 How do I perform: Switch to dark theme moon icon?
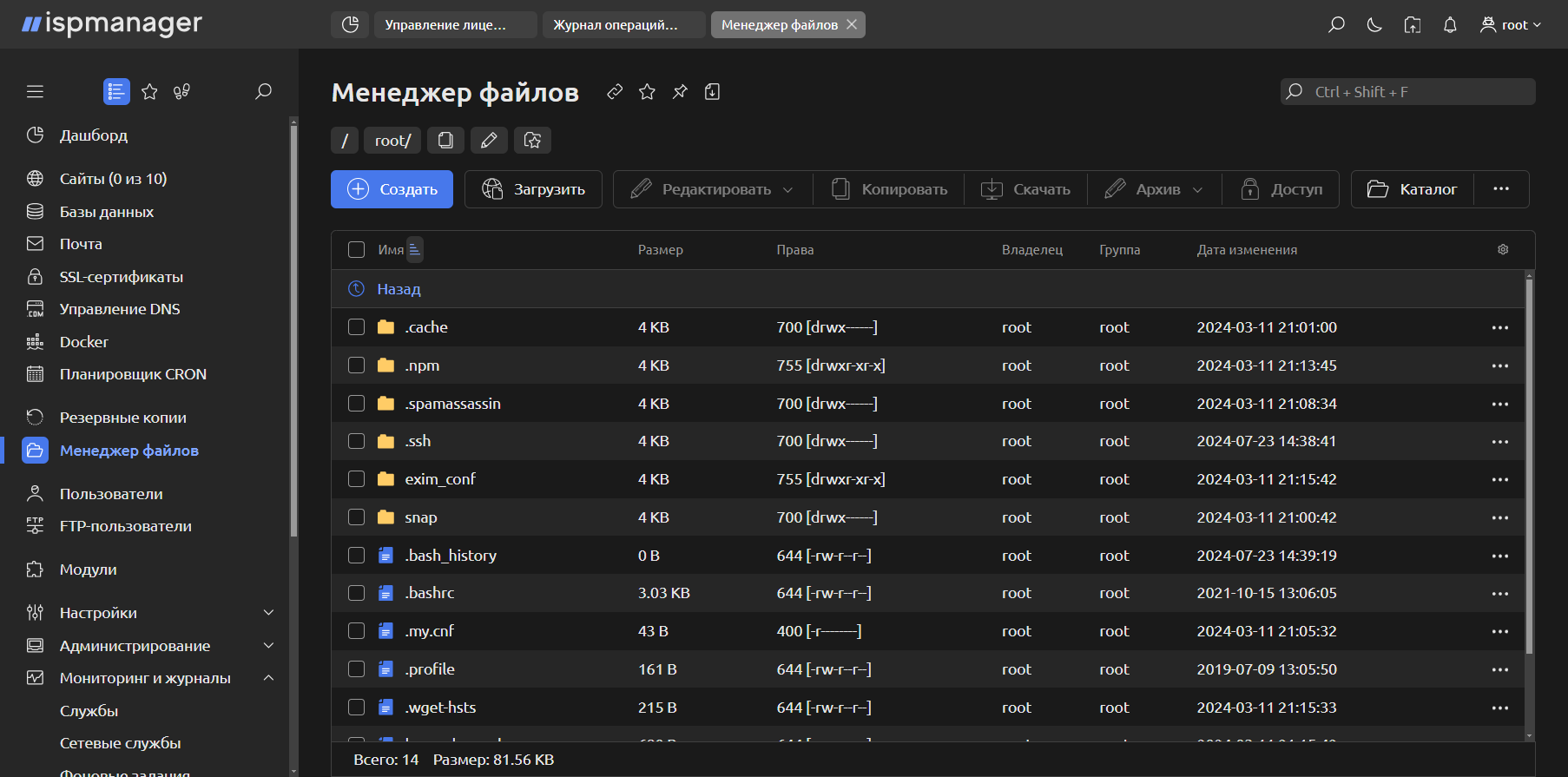pyautogui.click(x=1374, y=24)
